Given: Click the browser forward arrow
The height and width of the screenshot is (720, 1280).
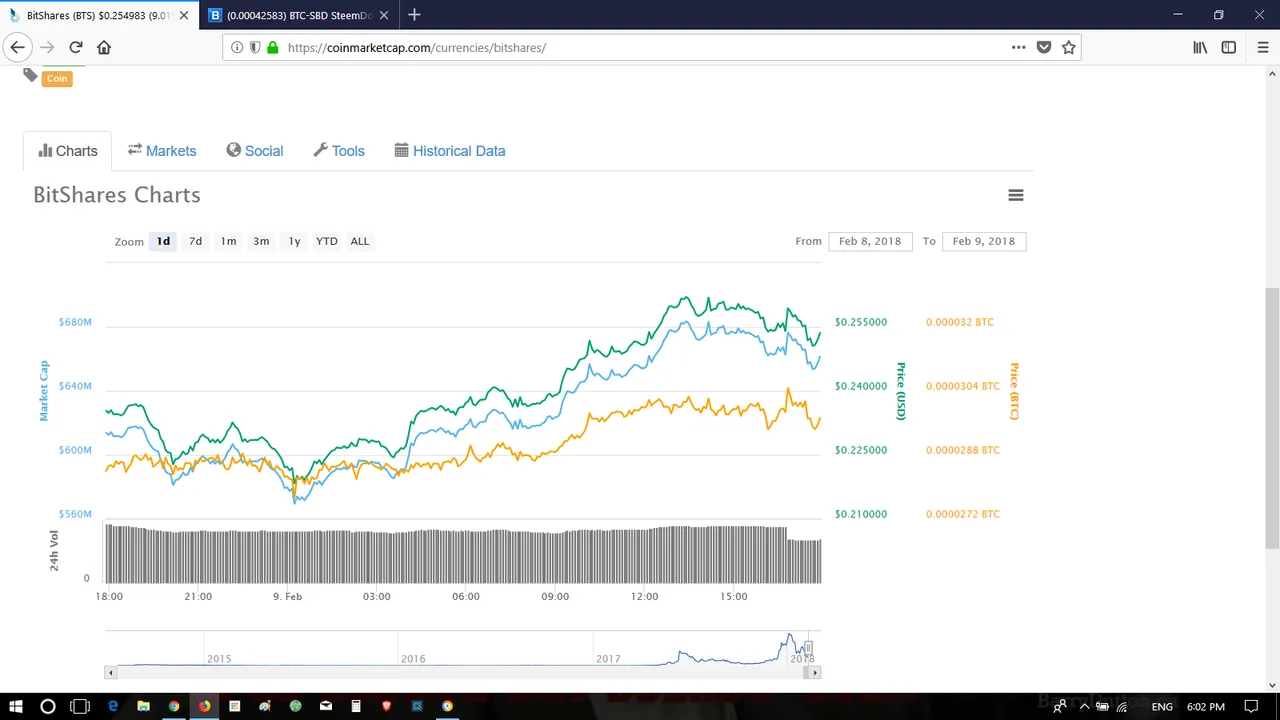Looking at the screenshot, I should pyautogui.click(x=47, y=47).
